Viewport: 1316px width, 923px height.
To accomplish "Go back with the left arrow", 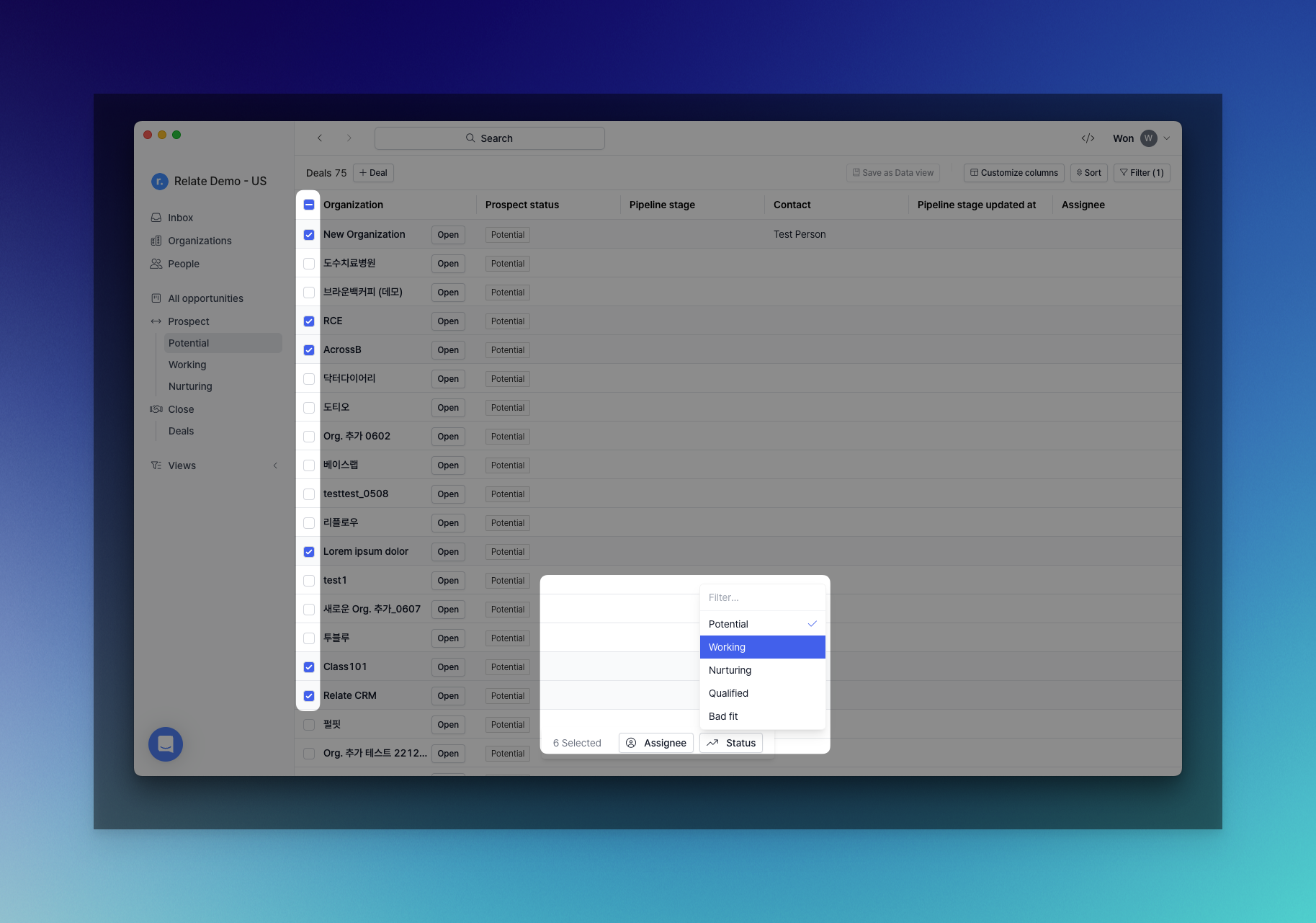I will pyautogui.click(x=320, y=138).
